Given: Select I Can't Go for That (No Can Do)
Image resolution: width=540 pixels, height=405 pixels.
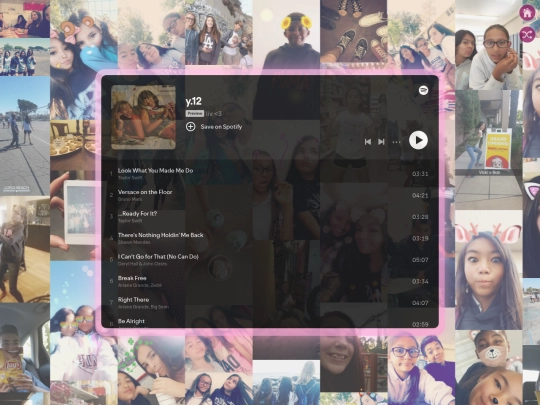Looking at the screenshot, I should [158, 257].
